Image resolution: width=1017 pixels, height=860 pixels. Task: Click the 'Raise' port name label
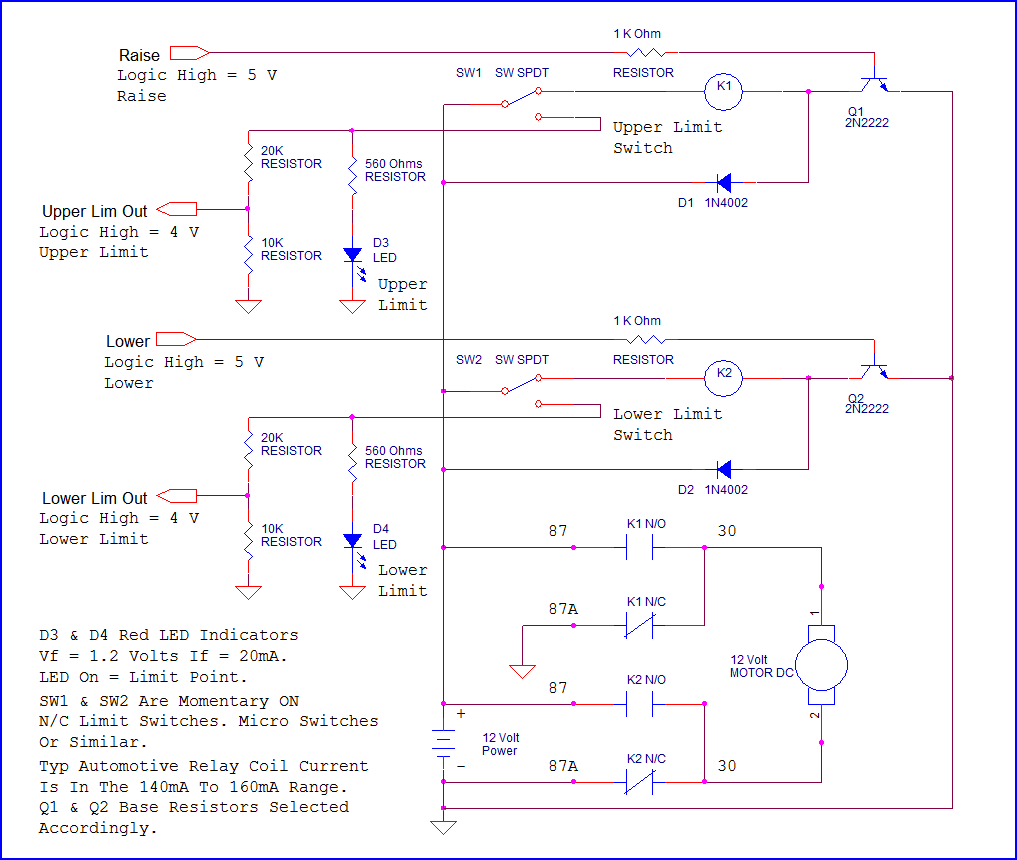pyautogui.click(x=139, y=55)
